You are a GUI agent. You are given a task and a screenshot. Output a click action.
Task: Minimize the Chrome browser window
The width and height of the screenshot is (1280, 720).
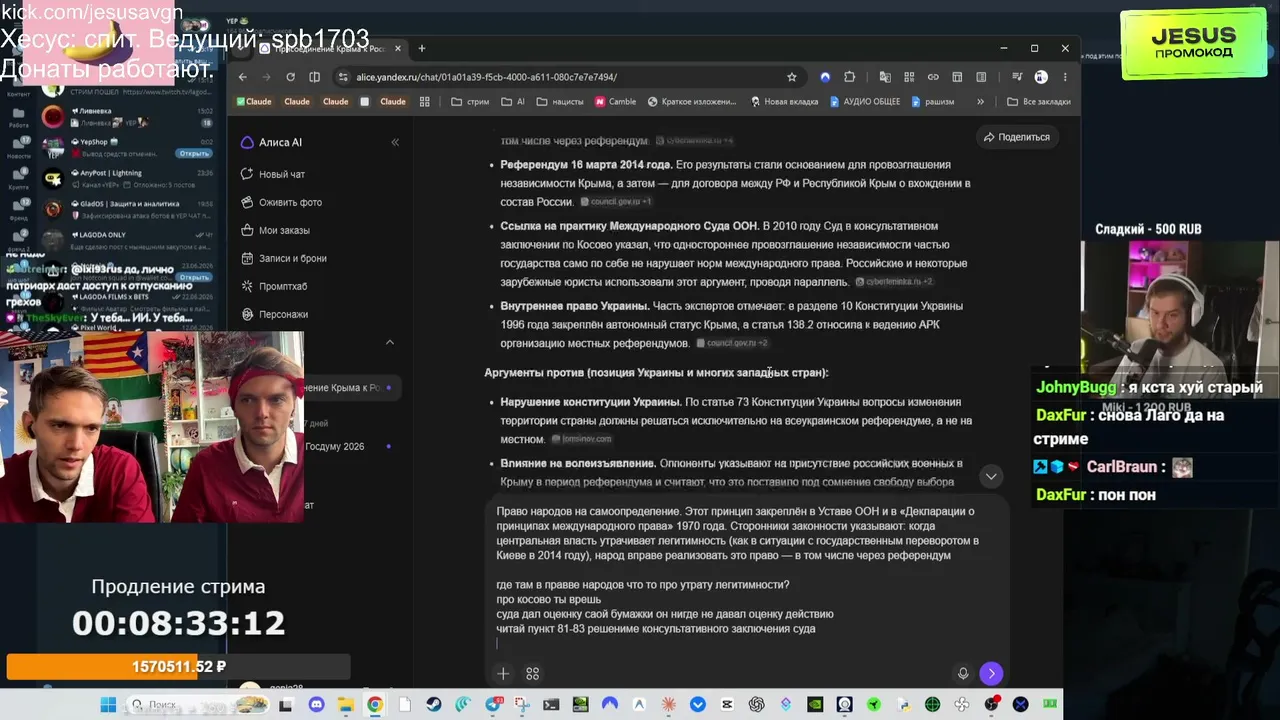[x=1003, y=48]
